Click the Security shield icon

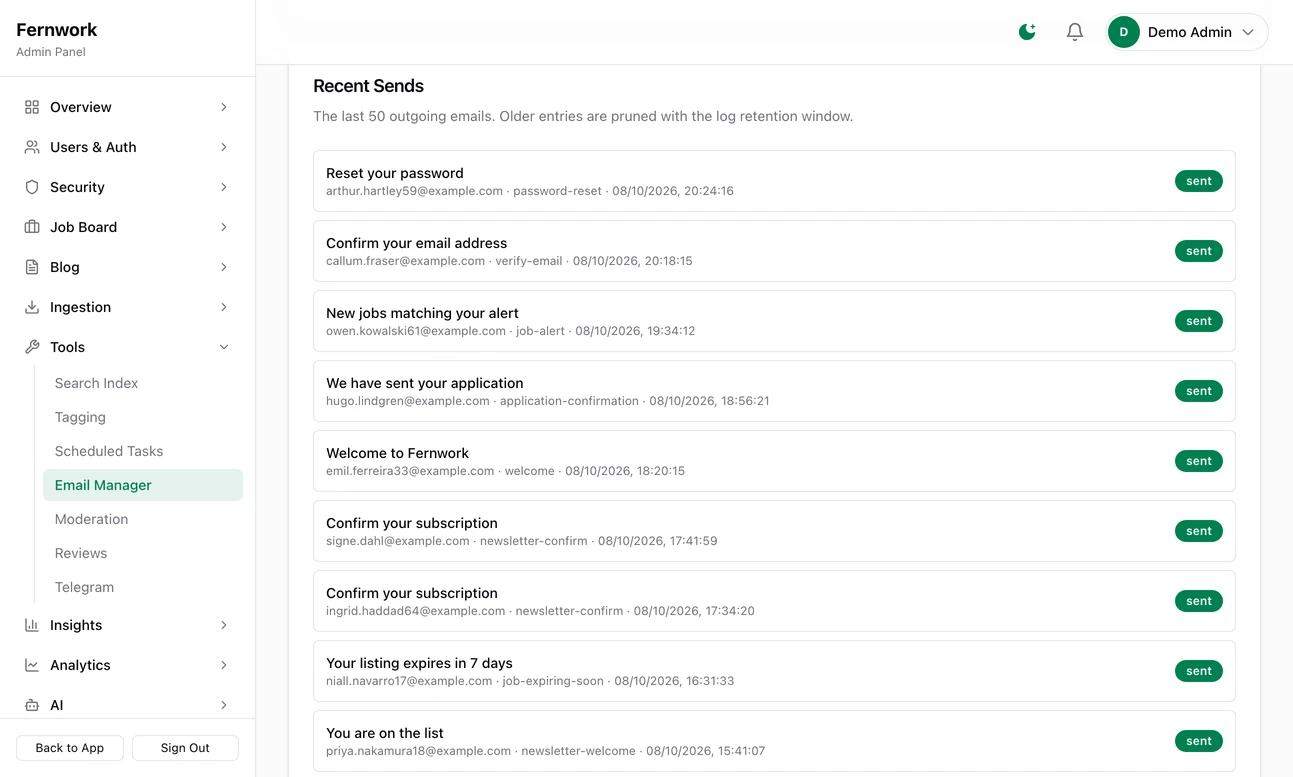tap(32, 187)
